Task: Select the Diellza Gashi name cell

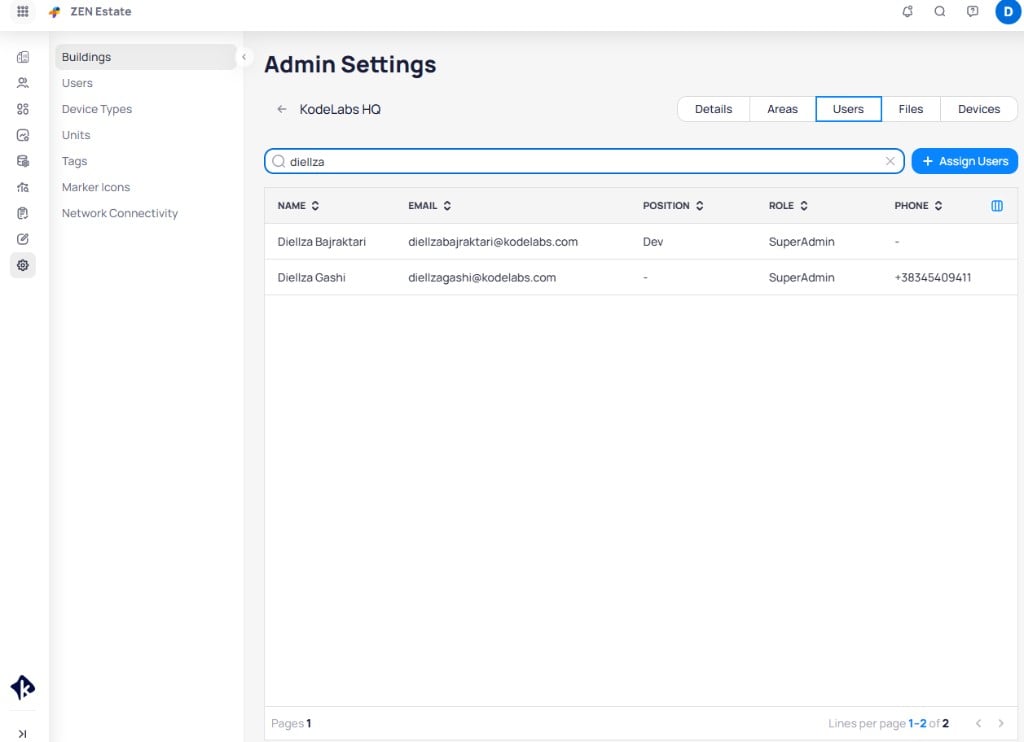Action: (312, 278)
